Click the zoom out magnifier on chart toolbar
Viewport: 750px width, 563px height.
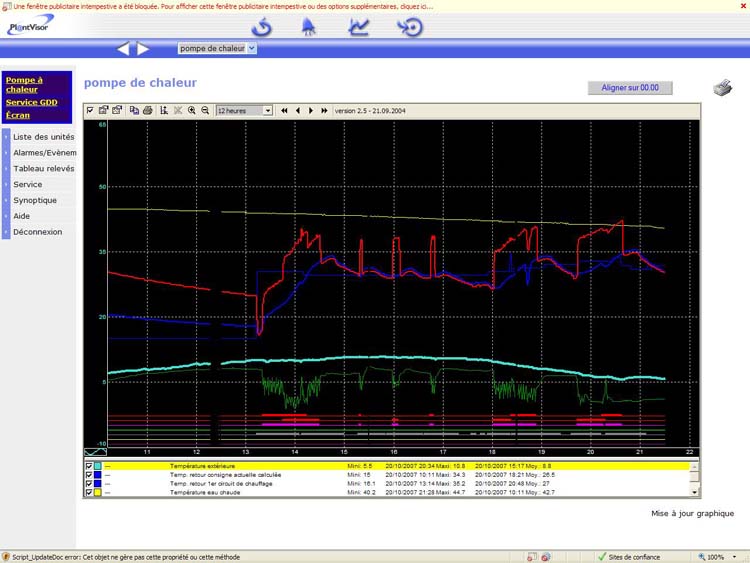coord(205,110)
